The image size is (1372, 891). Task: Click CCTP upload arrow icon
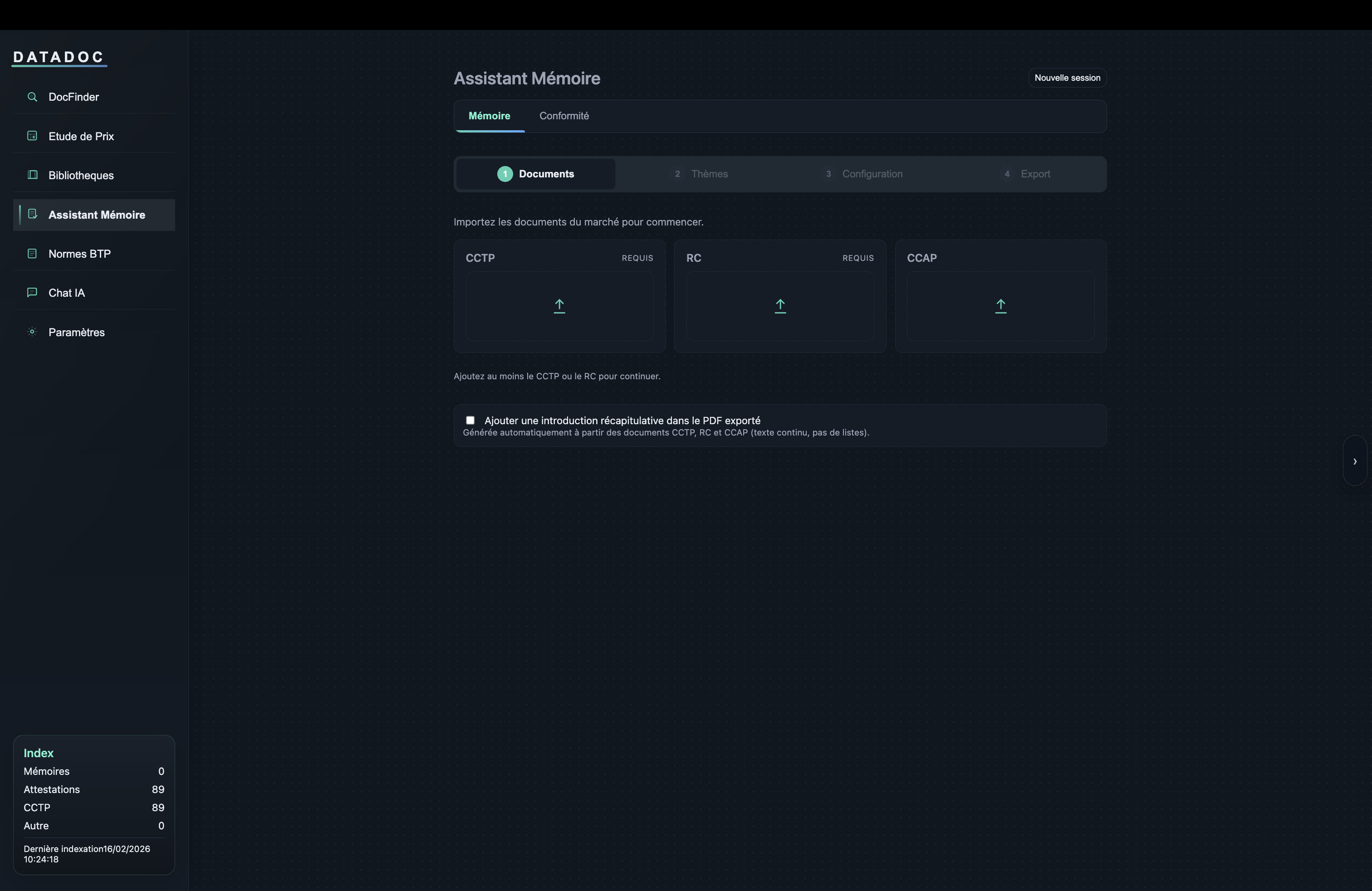point(559,306)
